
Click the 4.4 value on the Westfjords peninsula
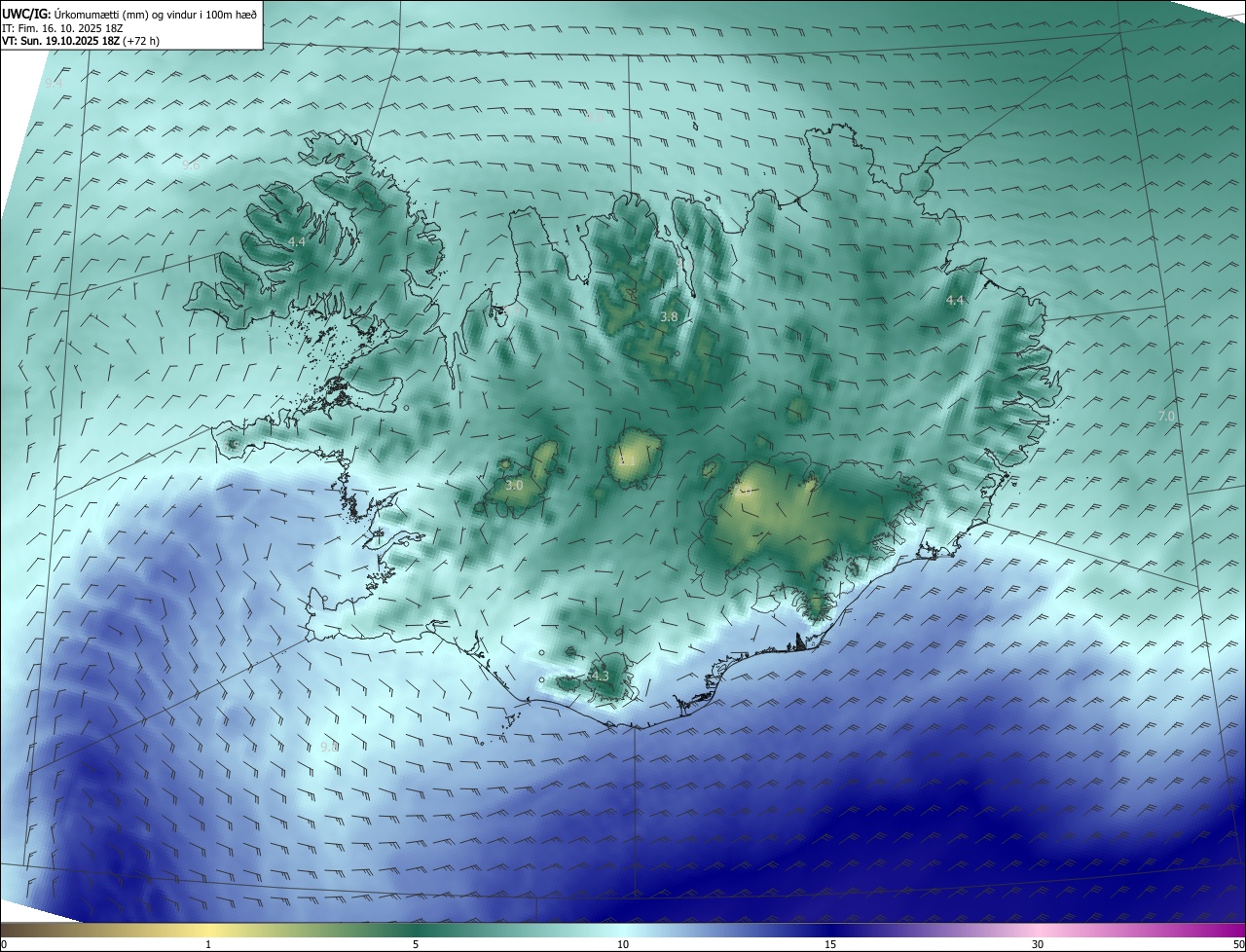pos(297,241)
